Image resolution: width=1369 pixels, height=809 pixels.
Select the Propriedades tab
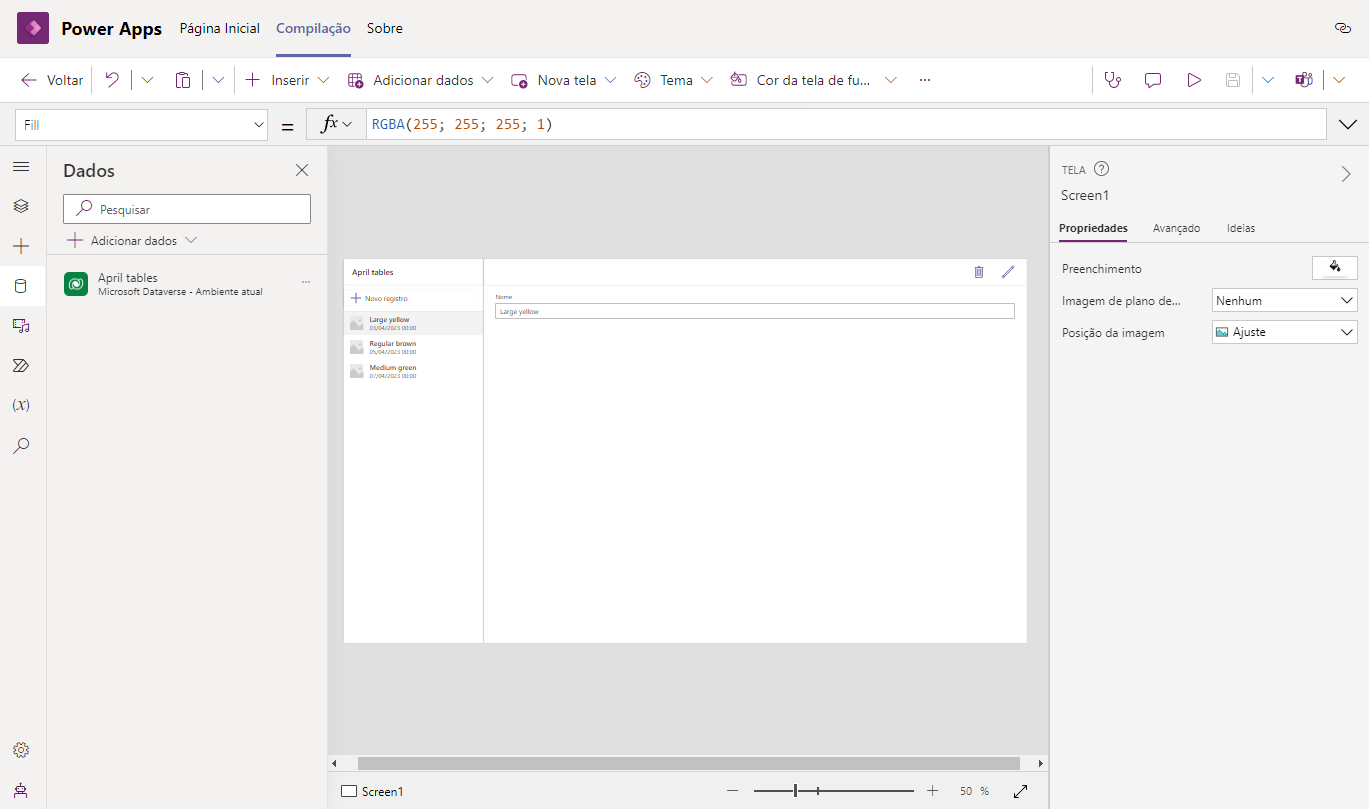(1093, 228)
